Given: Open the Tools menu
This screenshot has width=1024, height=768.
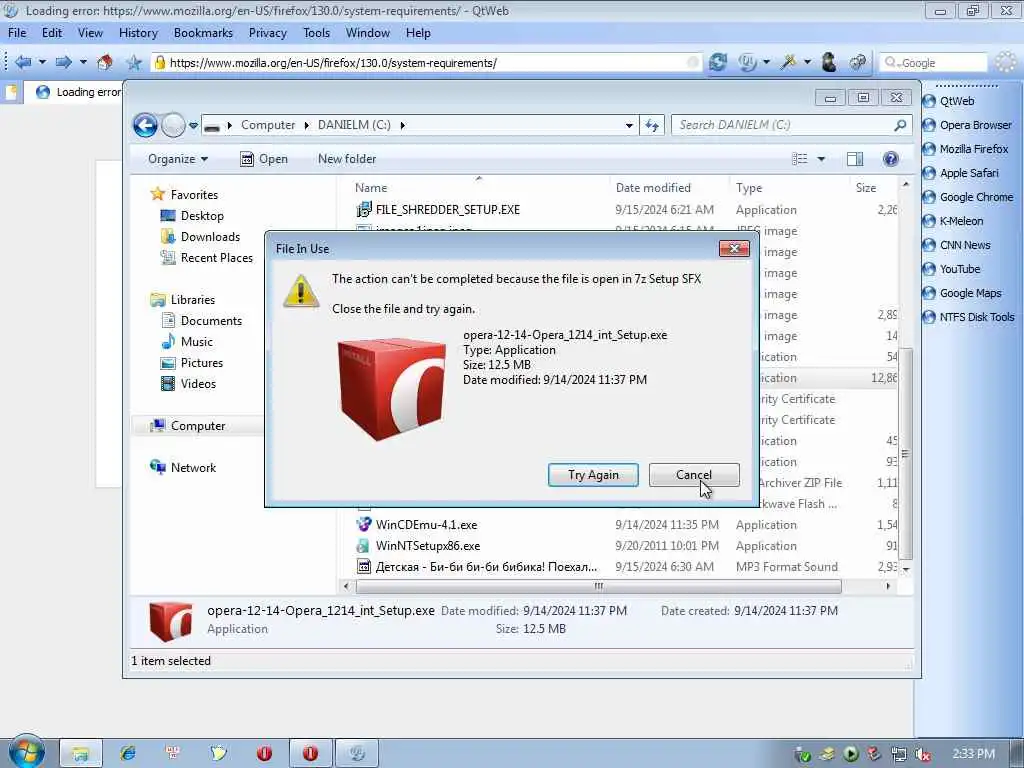Looking at the screenshot, I should click(x=316, y=33).
